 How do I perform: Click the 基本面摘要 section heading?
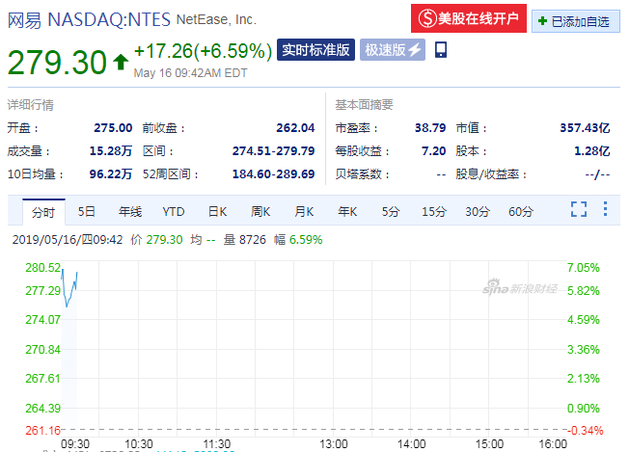point(364,105)
